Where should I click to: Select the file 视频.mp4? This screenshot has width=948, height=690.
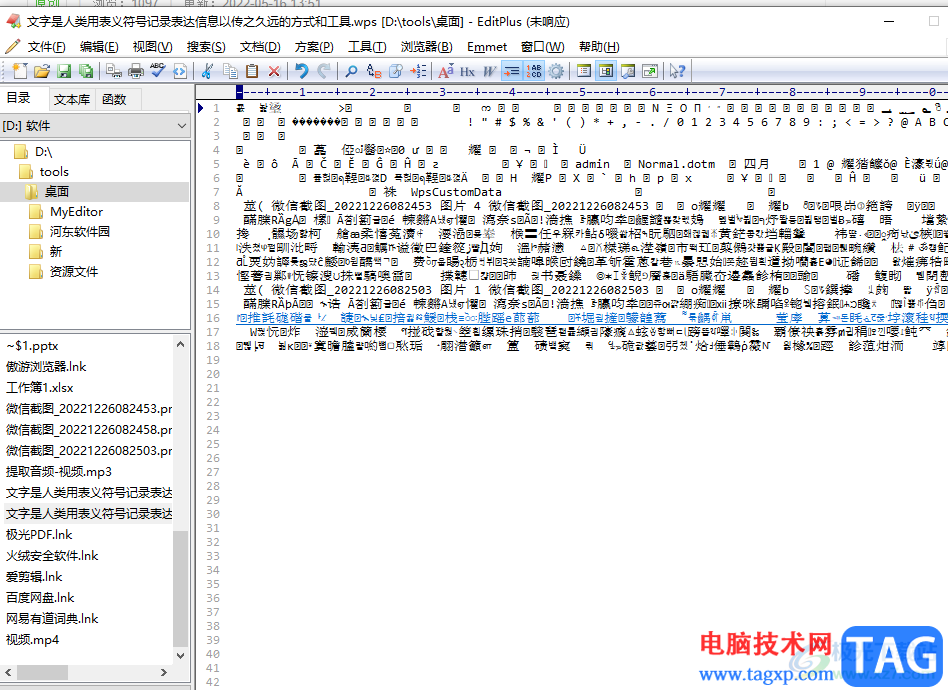pyautogui.click(x=33, y=640)
